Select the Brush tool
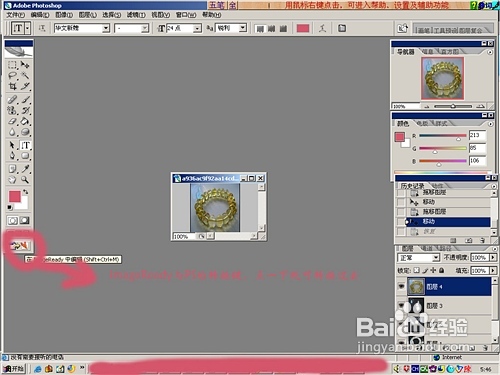Viewport: 500px width, 375px height. (25, 99)
